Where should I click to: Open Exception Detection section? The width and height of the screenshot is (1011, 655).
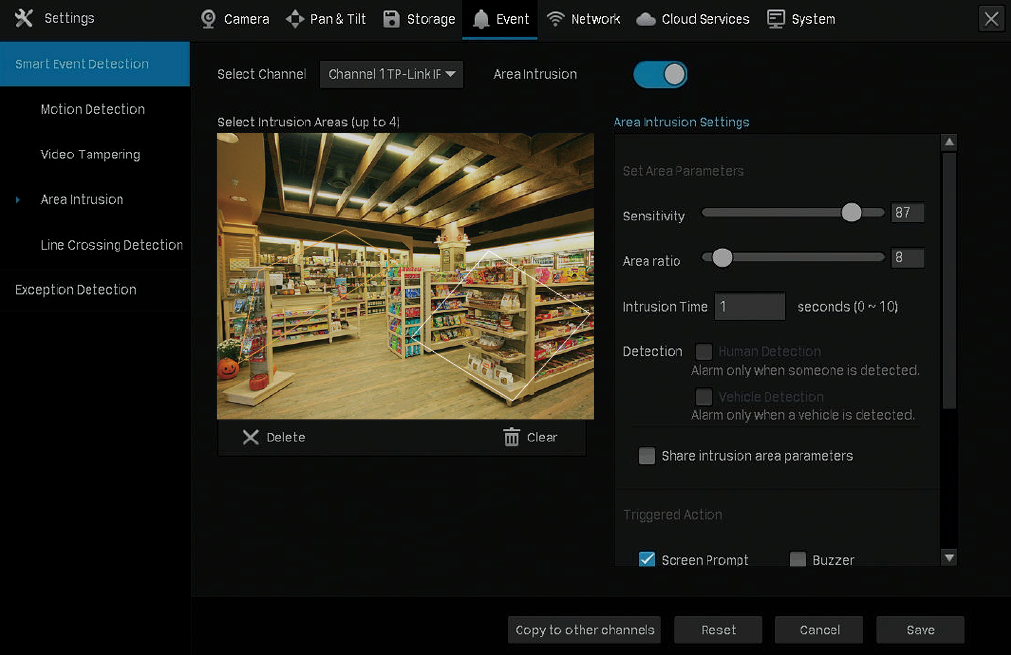coord(75,289)
